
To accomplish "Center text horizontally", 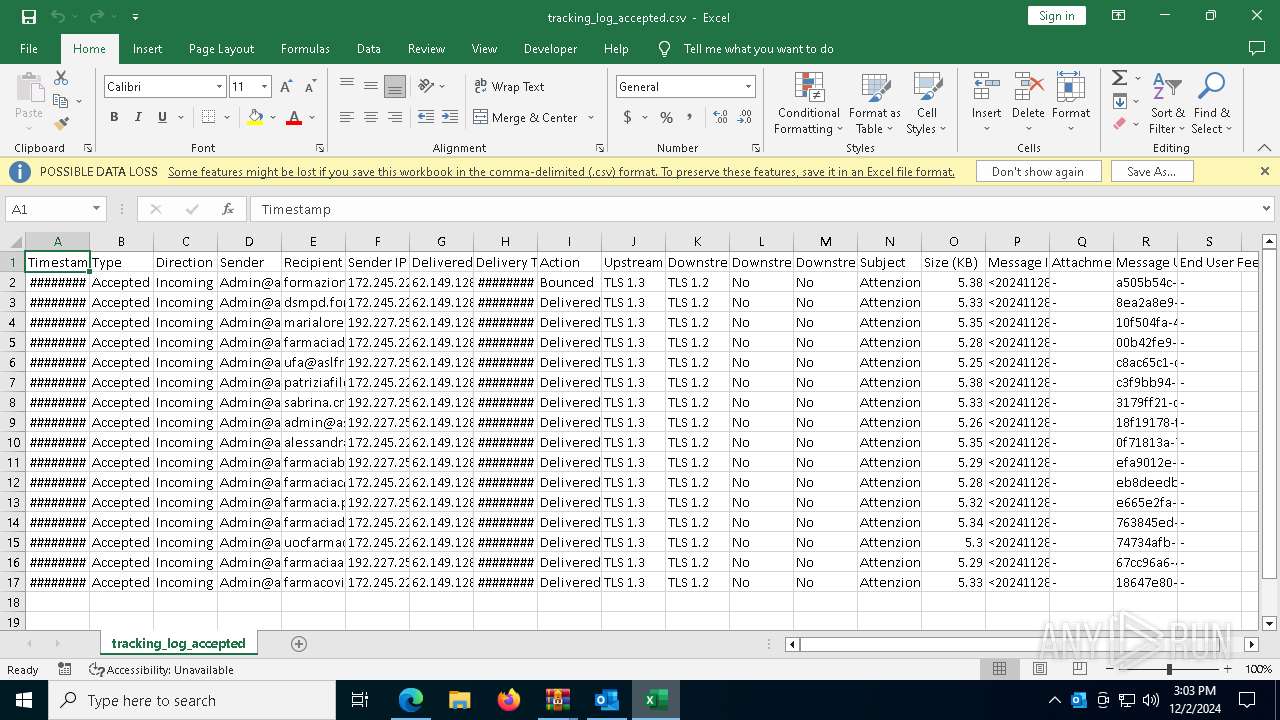I will tap(371, 117).
